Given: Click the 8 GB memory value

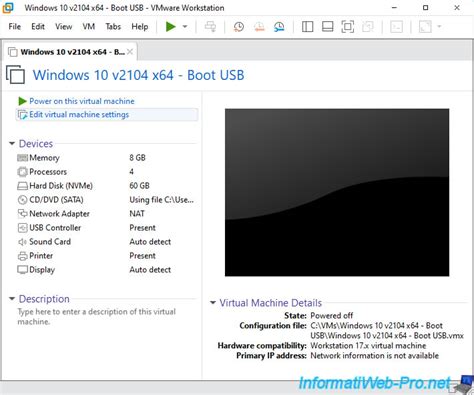Looking at the screenshot, I should click(x=137, y=158).
